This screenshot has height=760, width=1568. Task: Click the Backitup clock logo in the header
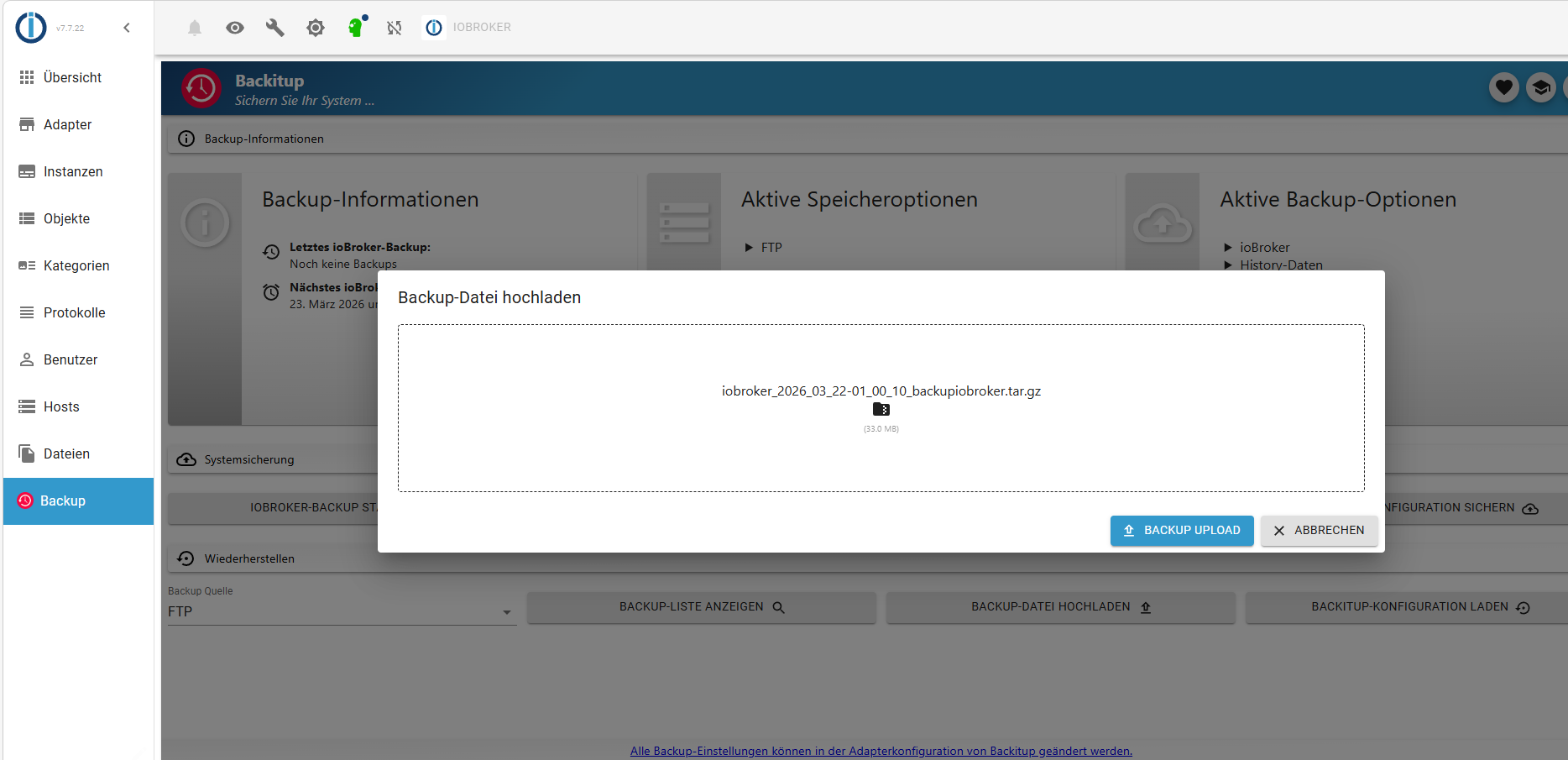click(201, 87)
